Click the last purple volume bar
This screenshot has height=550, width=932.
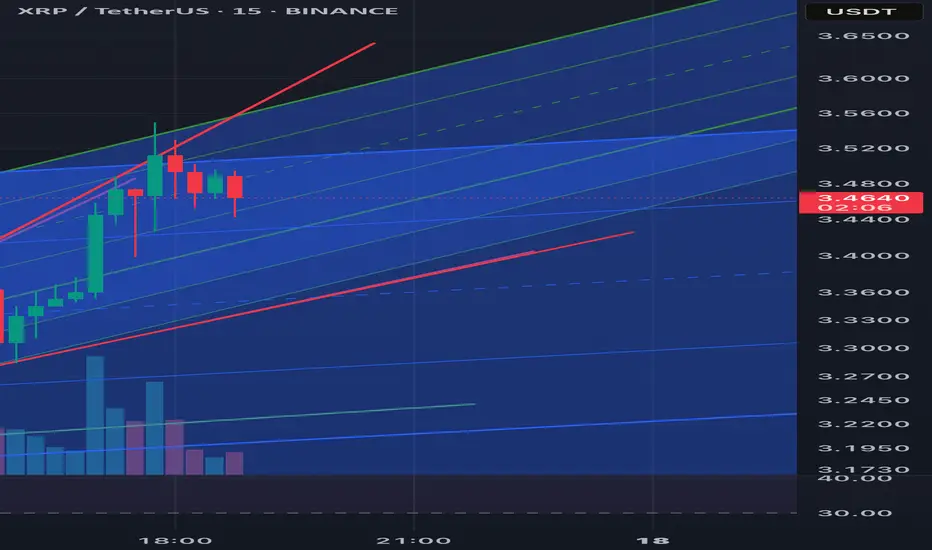click(x=234, y=463)
